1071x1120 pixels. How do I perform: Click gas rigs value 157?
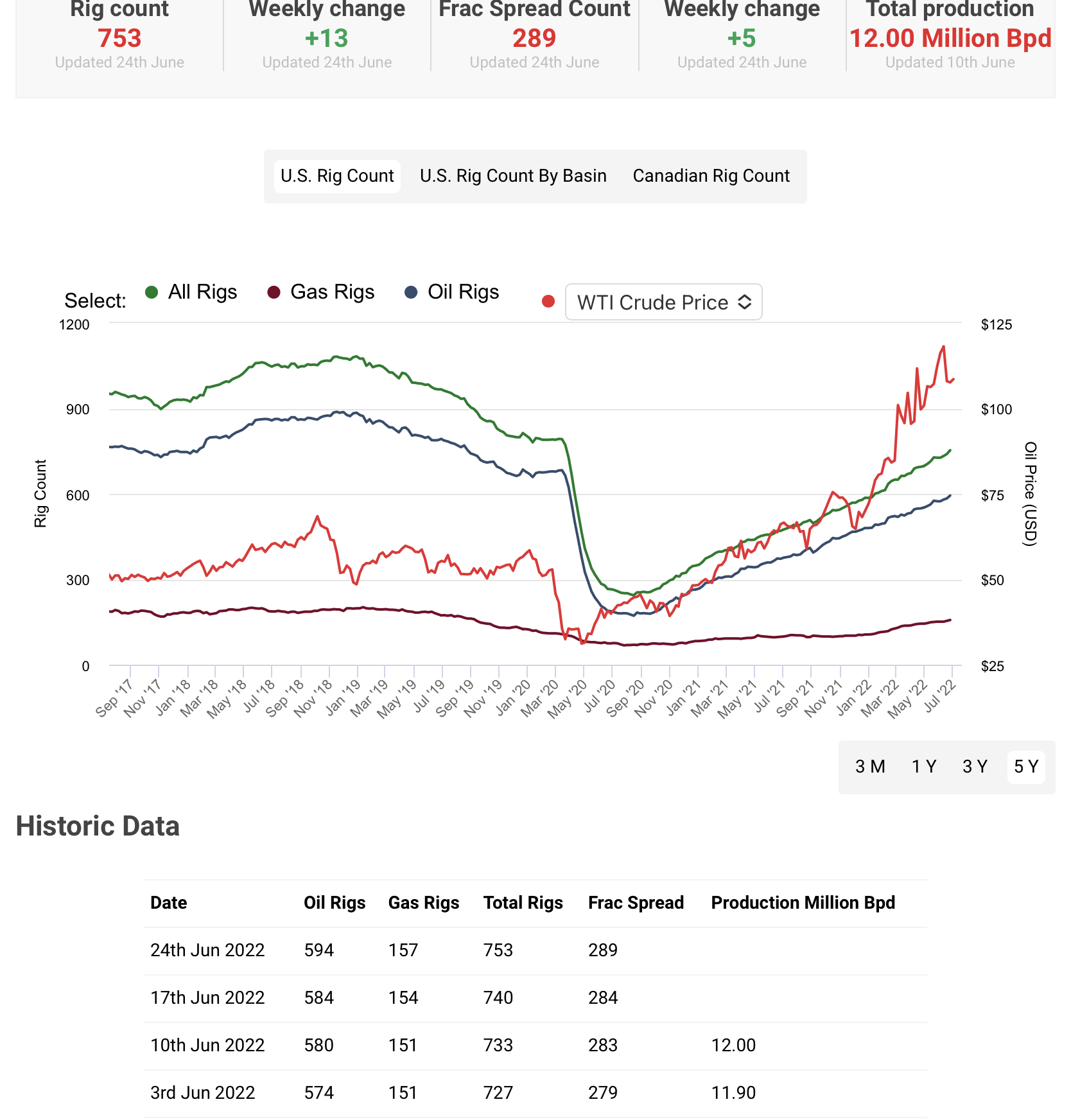tap(403, 950)
